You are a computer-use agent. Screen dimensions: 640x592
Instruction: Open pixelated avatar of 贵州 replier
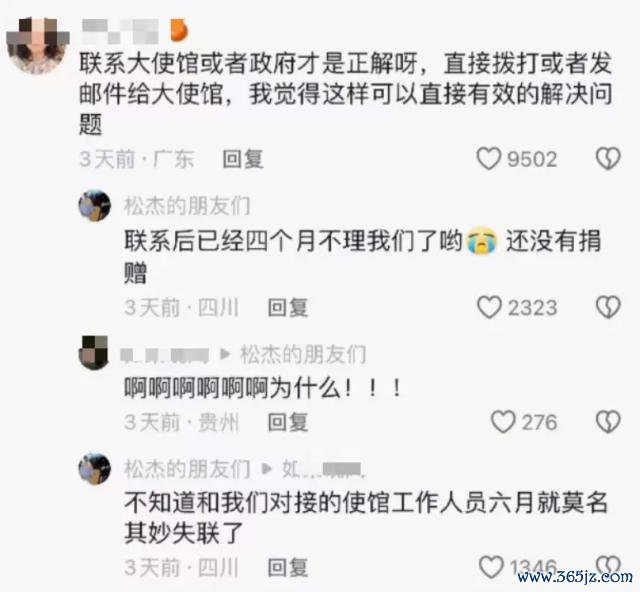tap(94, 353)
